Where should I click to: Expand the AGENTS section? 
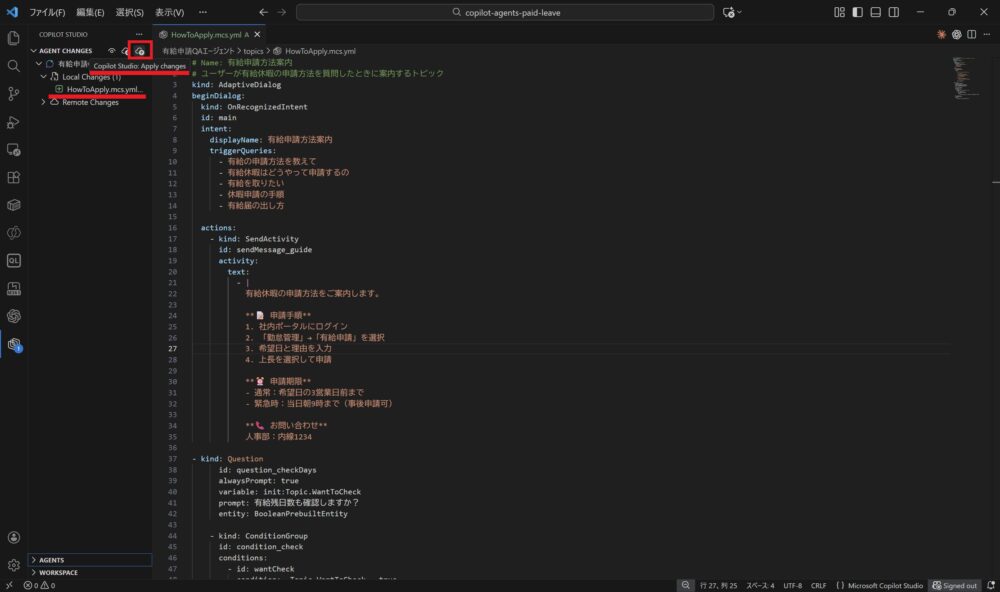coord(34,560)
